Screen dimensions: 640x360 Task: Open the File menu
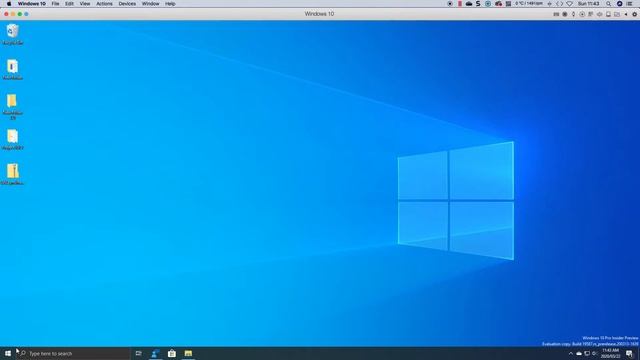point(55,4)
